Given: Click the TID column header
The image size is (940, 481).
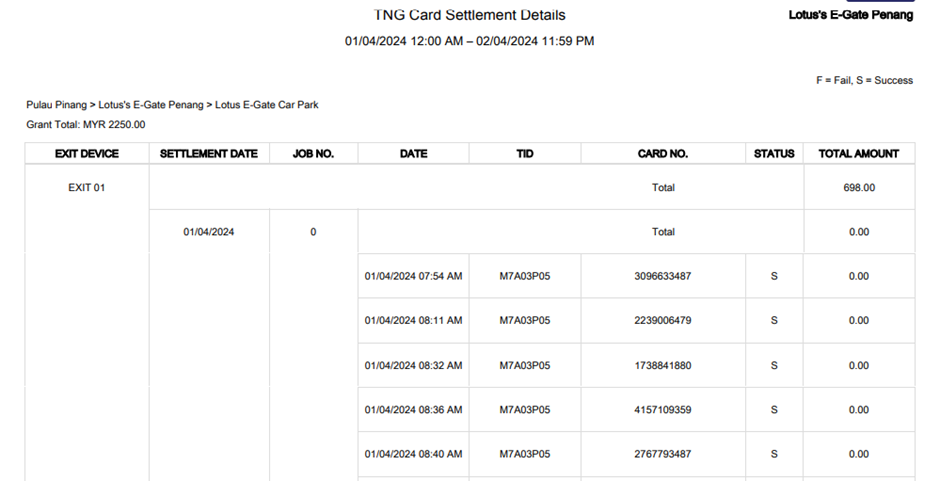Looking at the screenshot, I should click(525, 154).
